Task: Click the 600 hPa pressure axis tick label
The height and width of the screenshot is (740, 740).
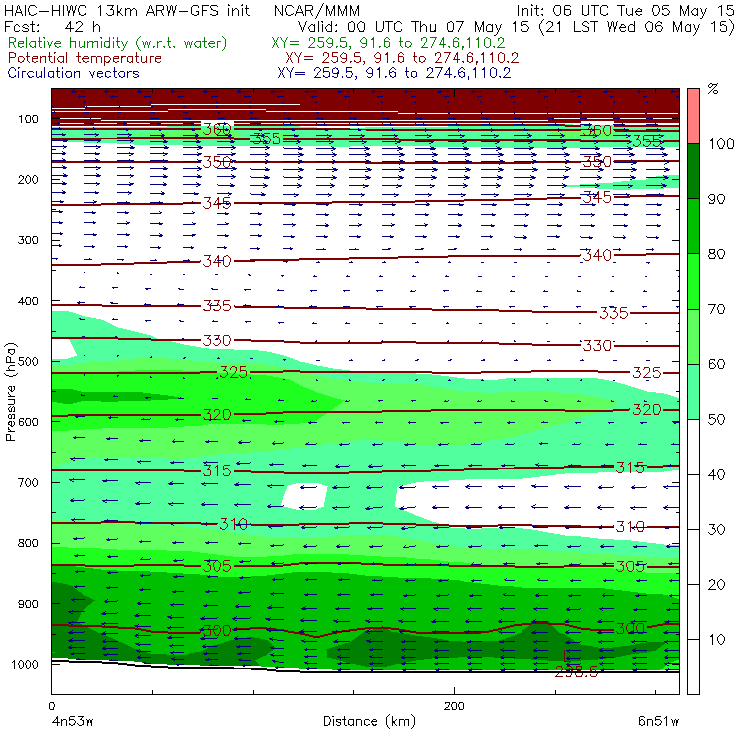Action: click(x=28, y=421)
